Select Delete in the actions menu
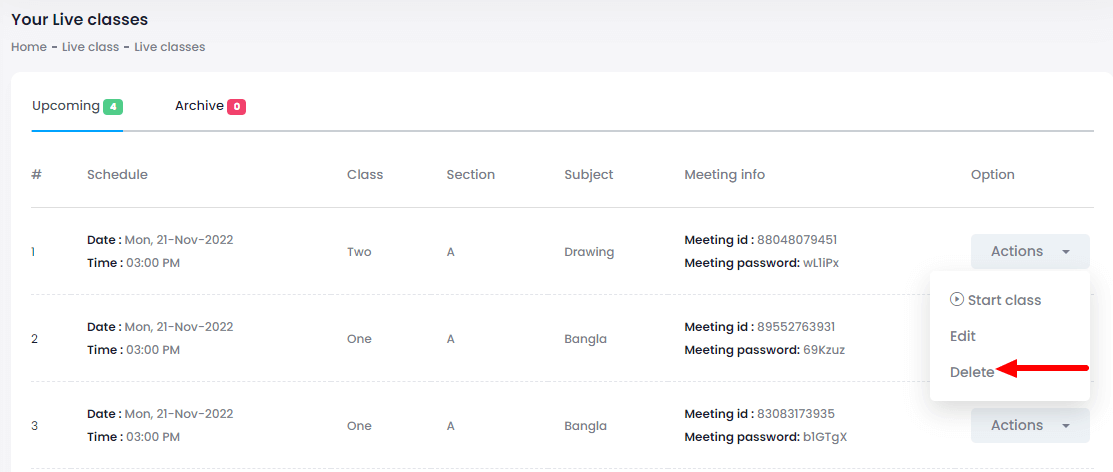The height and width of the screenshot is (472, 1113). (x=972, y=372)
